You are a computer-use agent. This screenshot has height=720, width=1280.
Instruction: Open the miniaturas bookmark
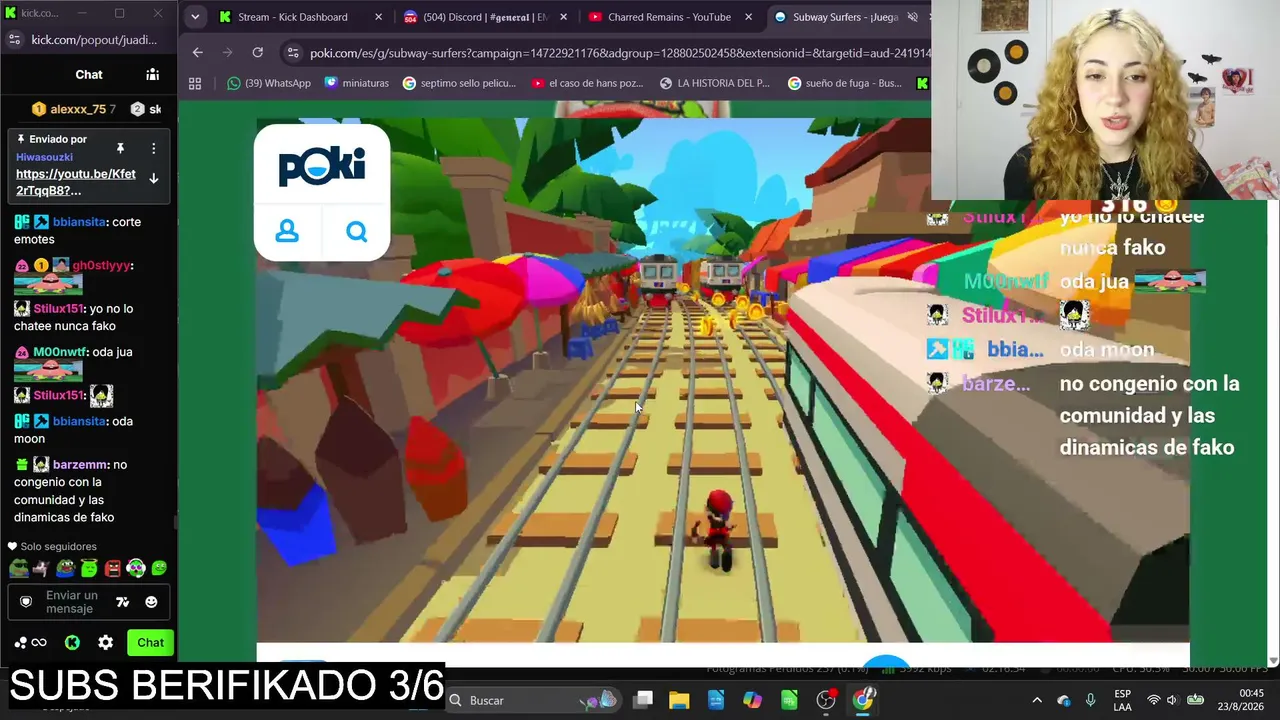[357, 83]
